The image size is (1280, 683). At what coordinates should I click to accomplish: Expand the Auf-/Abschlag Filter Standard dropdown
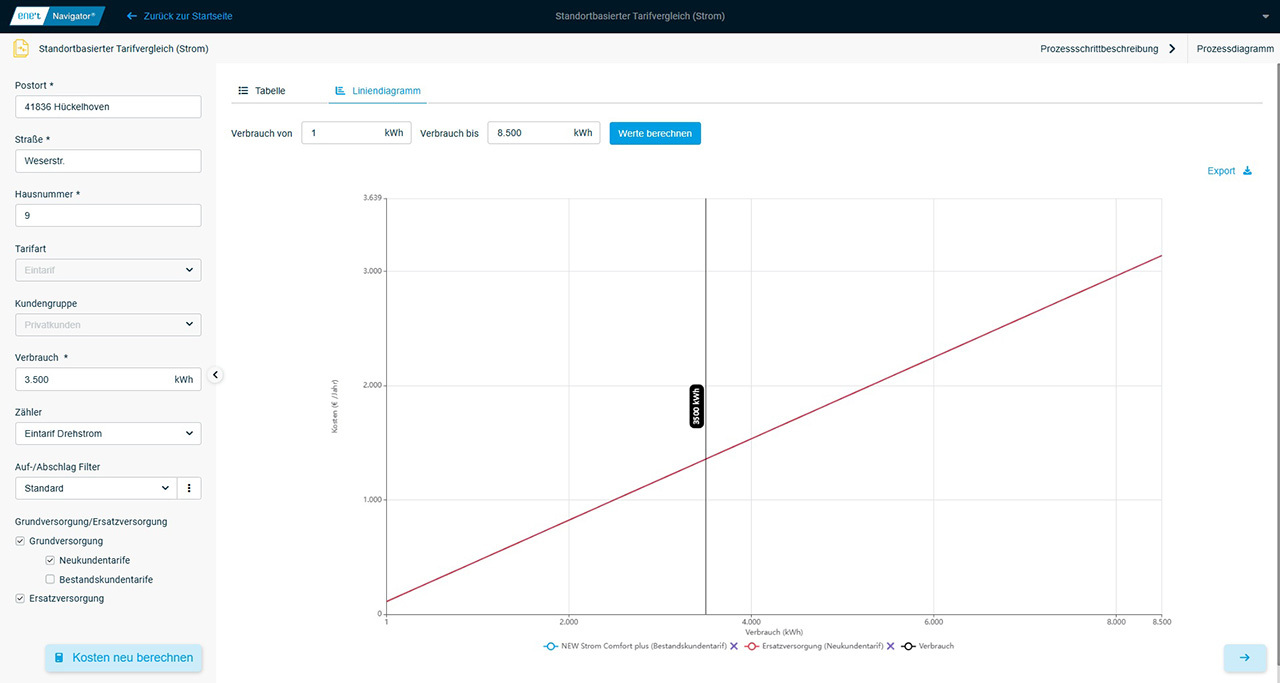pos(96,488)
